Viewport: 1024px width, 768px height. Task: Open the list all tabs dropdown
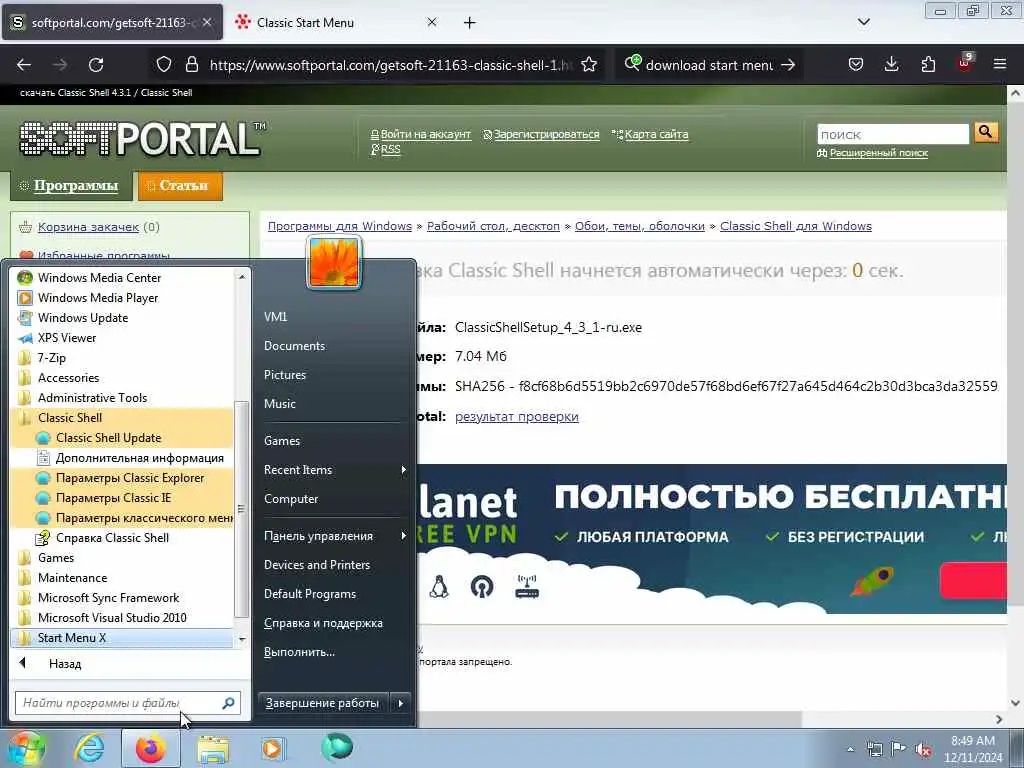pyautogui.click(x=863, y=22)
